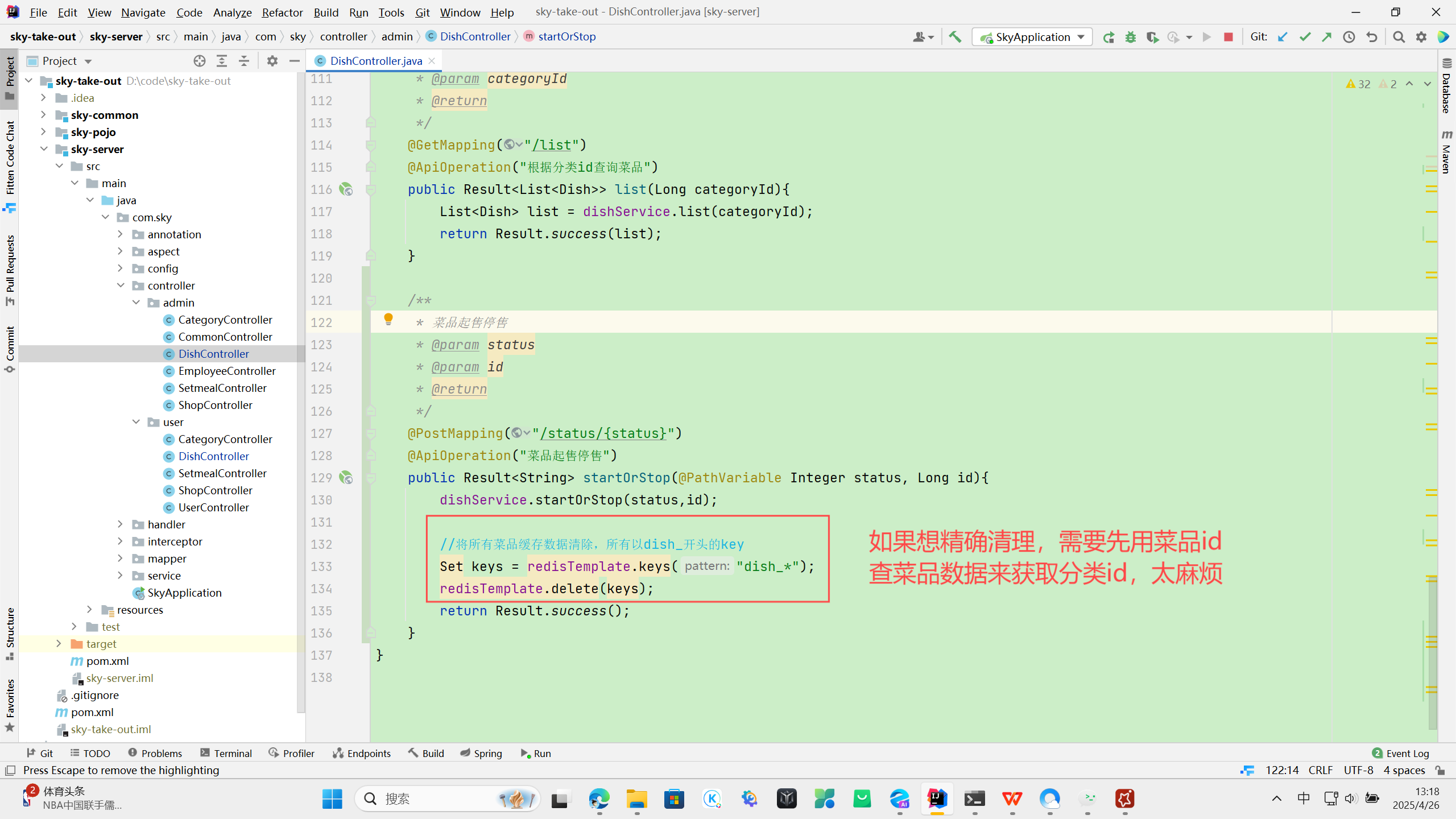The height and width of the screenshot is (819, 1456).
Task: Click the Search Everywhere magnifier icon
Action: 1399,37
